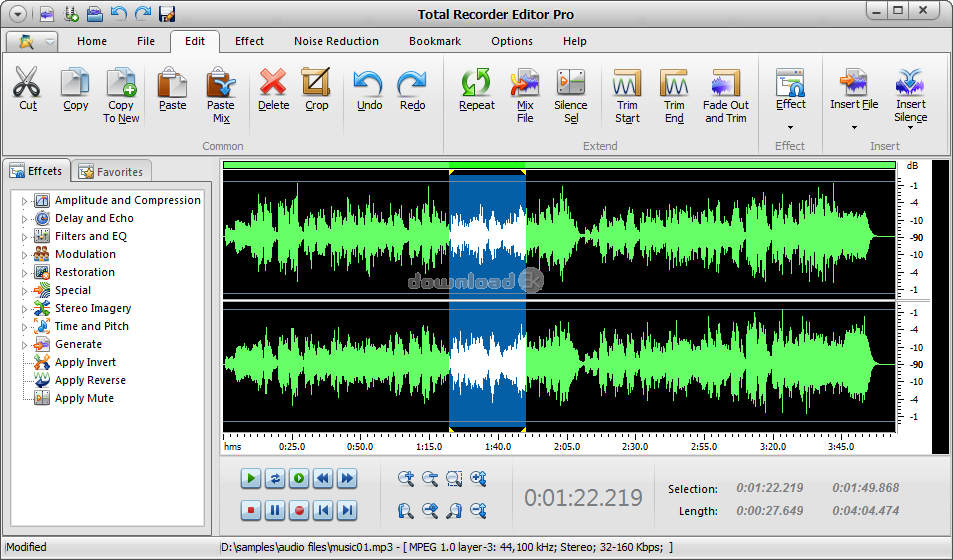Image resolution: width=953 pixels, height=560 pixels.
Task: Select Apply Invert in the effects tree
Action: point(85,362)
